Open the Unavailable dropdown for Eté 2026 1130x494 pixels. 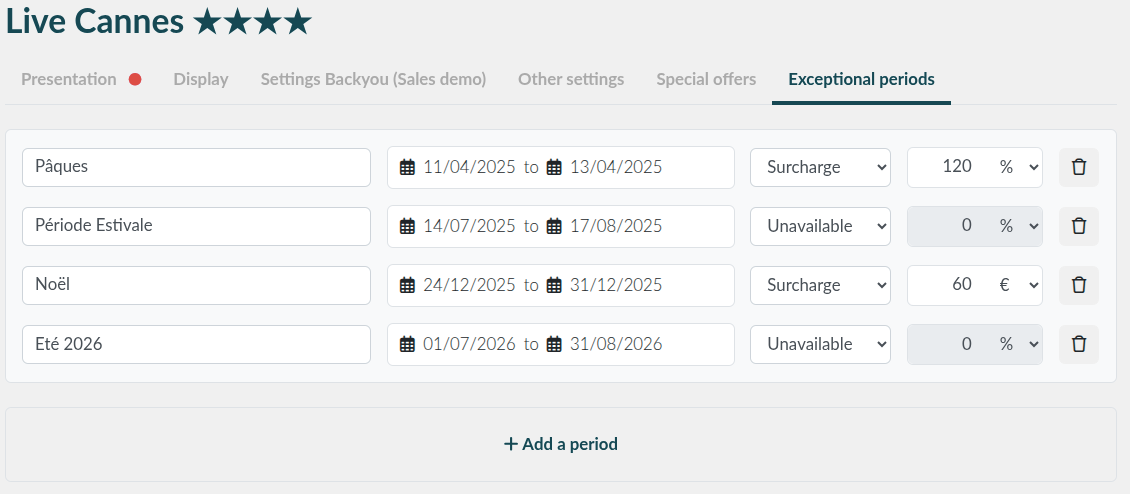click(820, 345)
